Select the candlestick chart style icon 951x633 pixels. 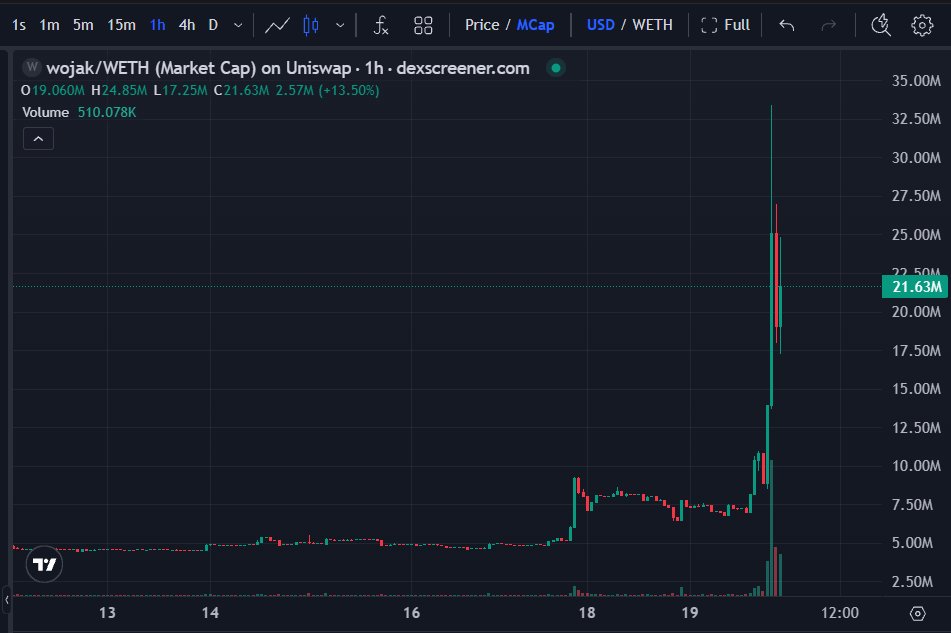[x=310, y=24]
